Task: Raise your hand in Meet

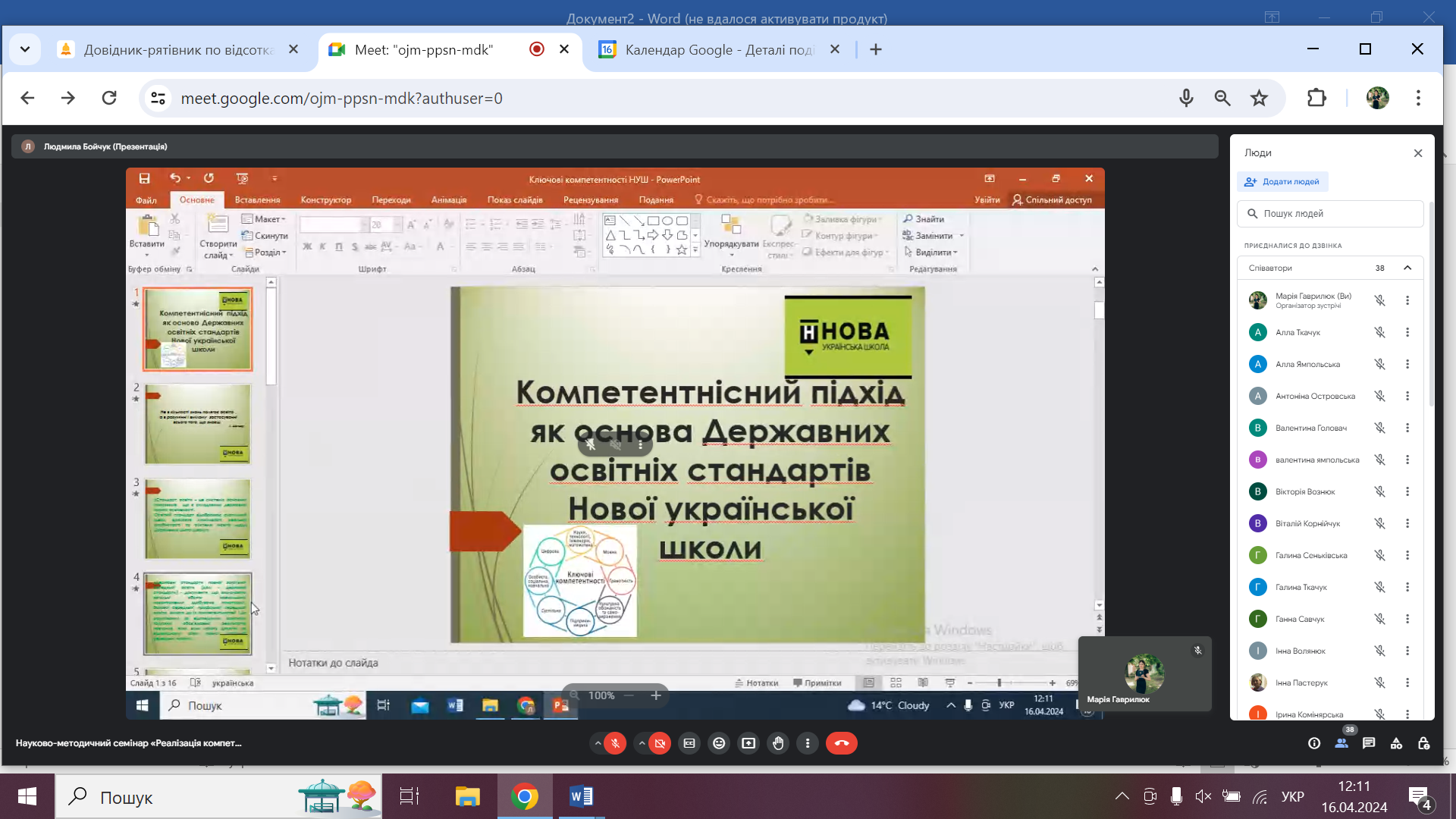Action: pyautogui.click(x=778, y=743)
